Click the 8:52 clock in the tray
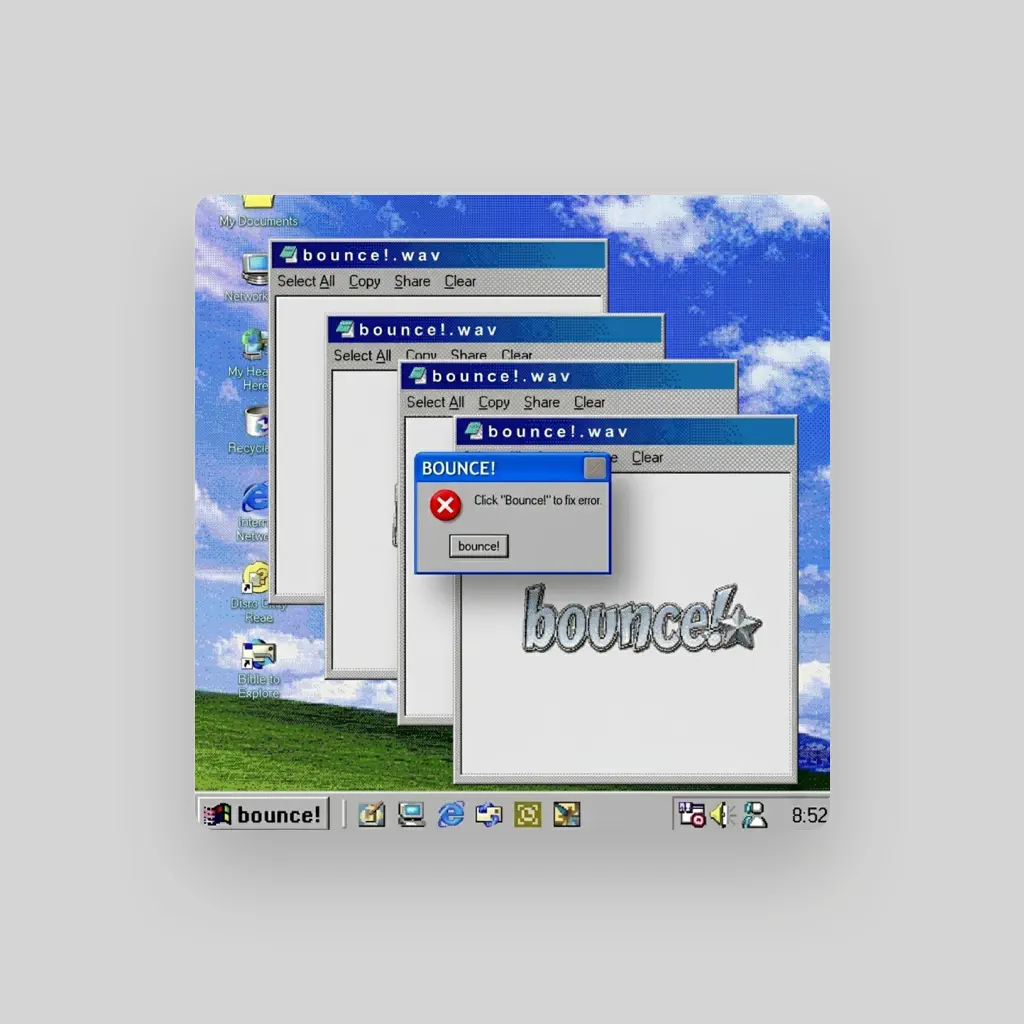Viewport: 1024px width, 1024px height. click(x=809, y=815)
